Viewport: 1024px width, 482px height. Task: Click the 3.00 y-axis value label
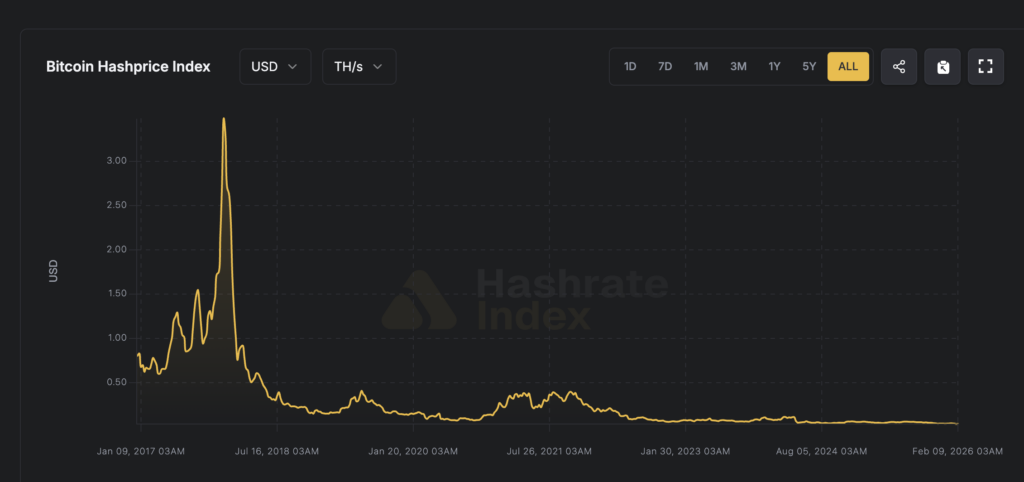point(116,160)
